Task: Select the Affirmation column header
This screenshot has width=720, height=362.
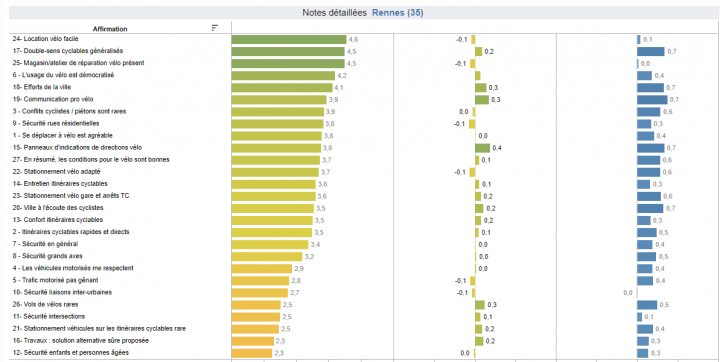Action: (110, 29)
